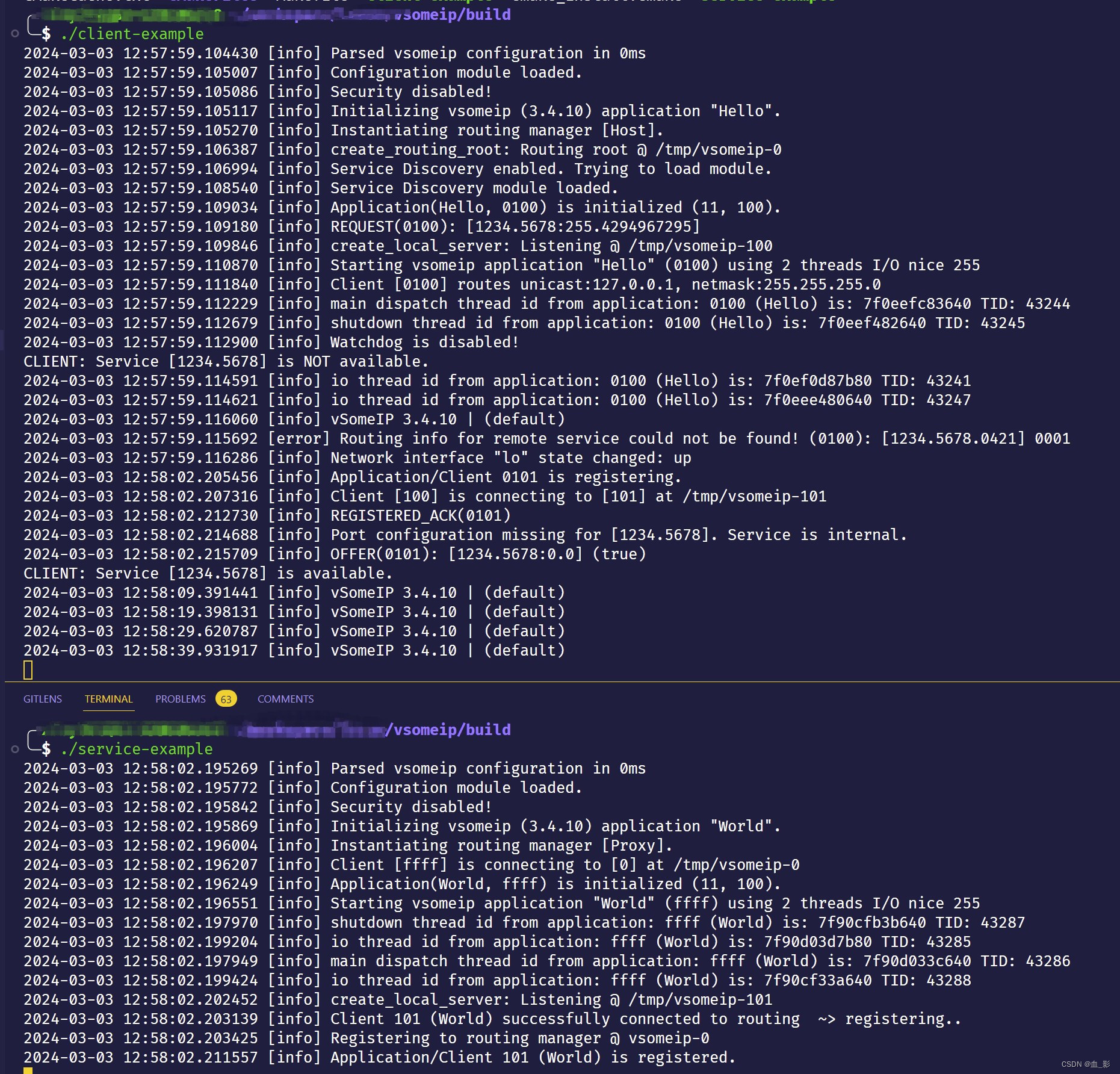Click 'Registering to routing manager @ vsomeip-0'

tap(366, 1038)
